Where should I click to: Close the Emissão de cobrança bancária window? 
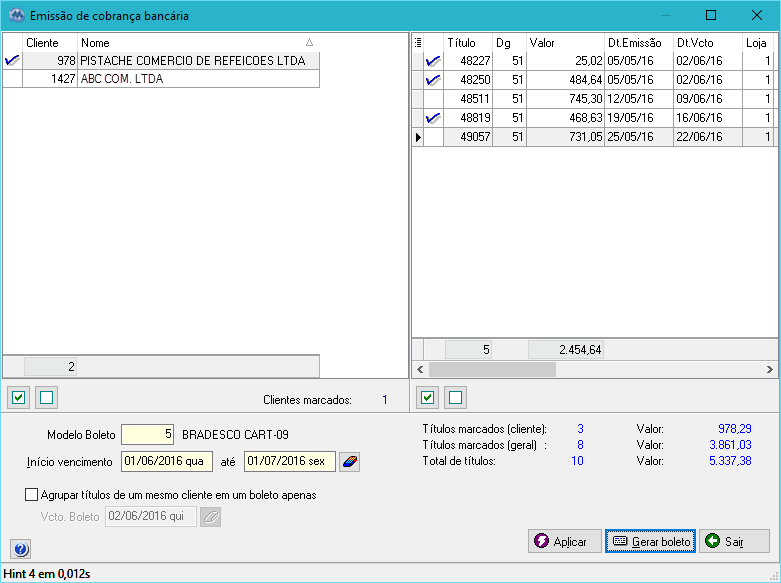click(757, 15)
